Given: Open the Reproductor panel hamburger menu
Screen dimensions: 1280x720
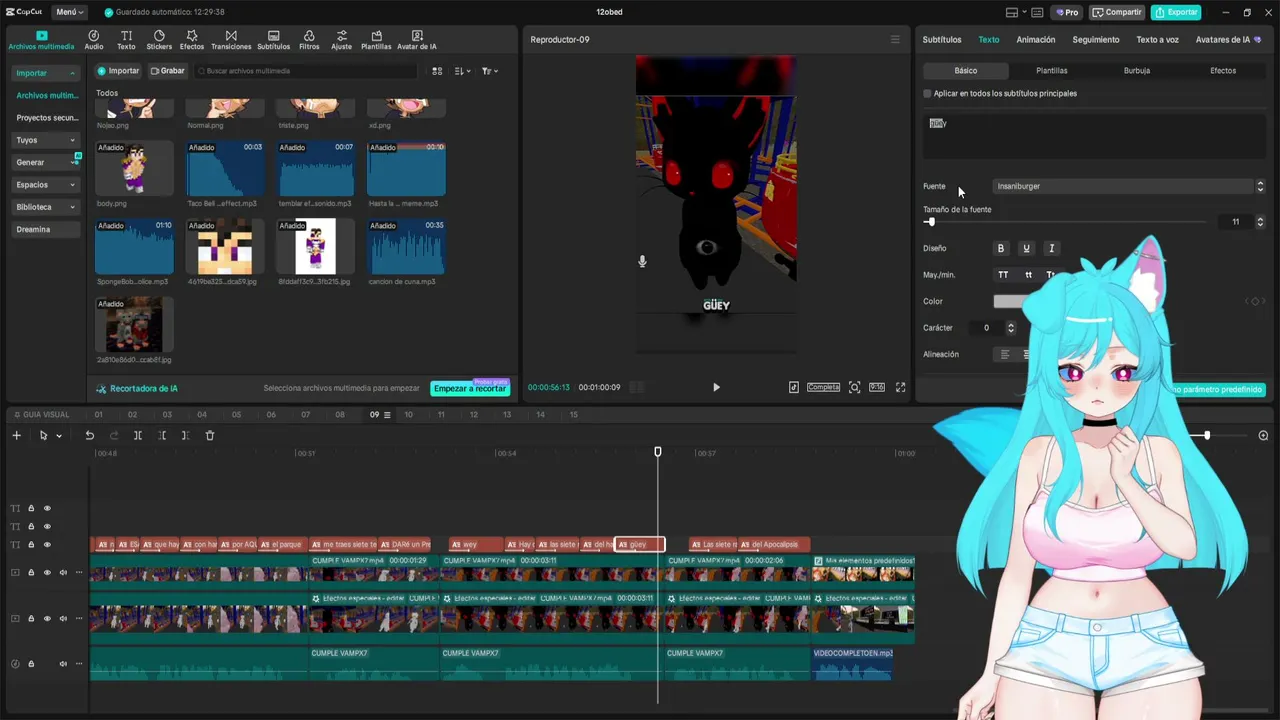Looking at the screenshot, I should point(895,40).
